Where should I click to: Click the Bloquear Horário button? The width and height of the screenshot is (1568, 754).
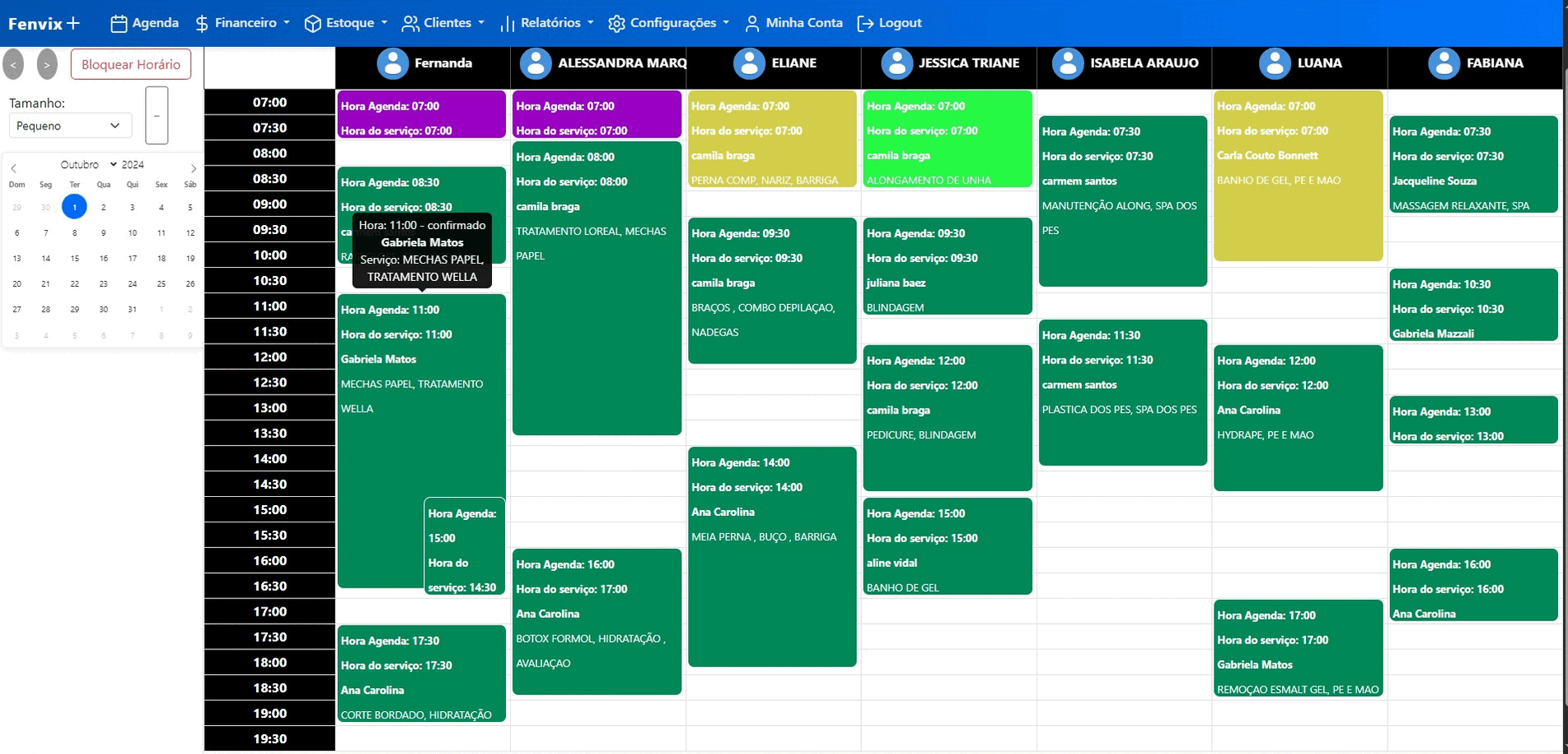130,63
